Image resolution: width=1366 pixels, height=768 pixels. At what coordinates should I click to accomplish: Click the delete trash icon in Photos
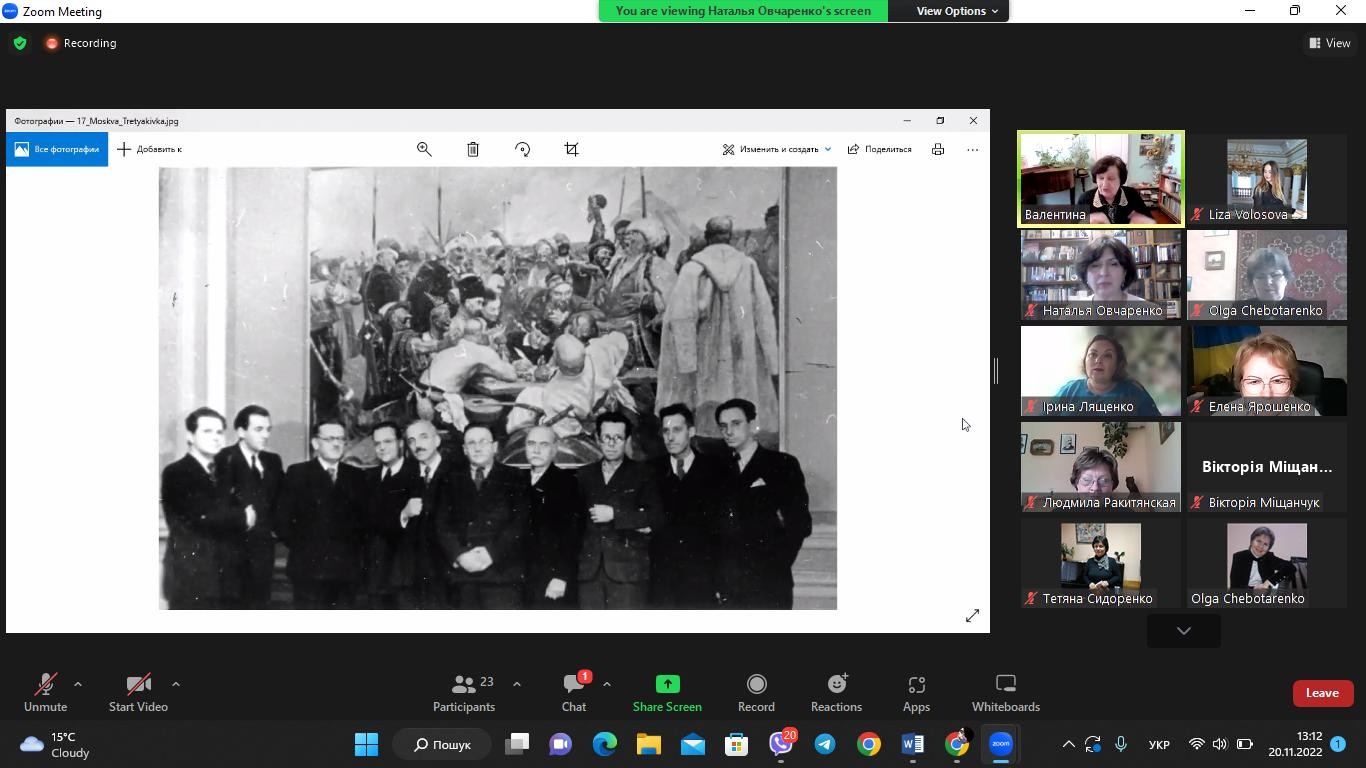(x=473, y=149)
